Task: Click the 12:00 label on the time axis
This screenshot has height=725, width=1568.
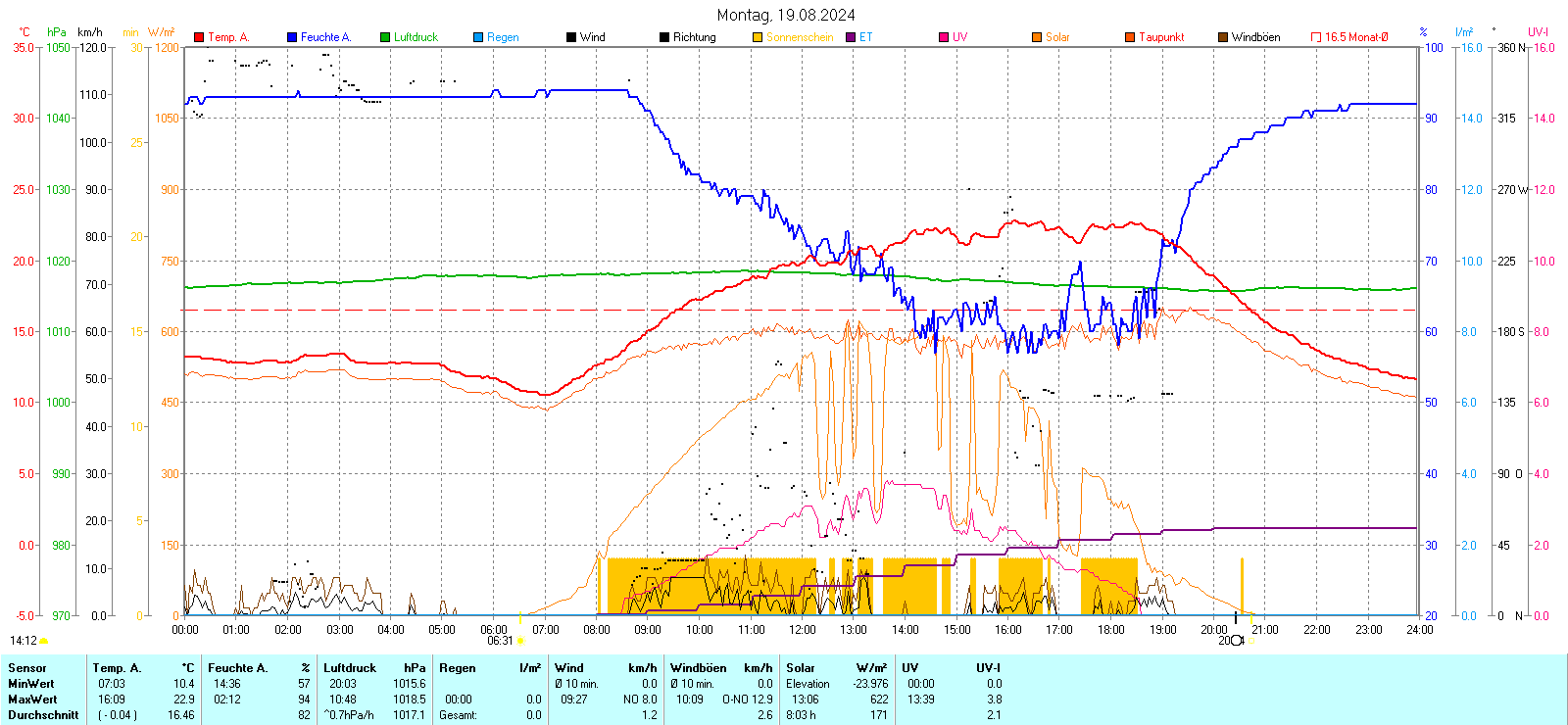Action: (802, 630)
